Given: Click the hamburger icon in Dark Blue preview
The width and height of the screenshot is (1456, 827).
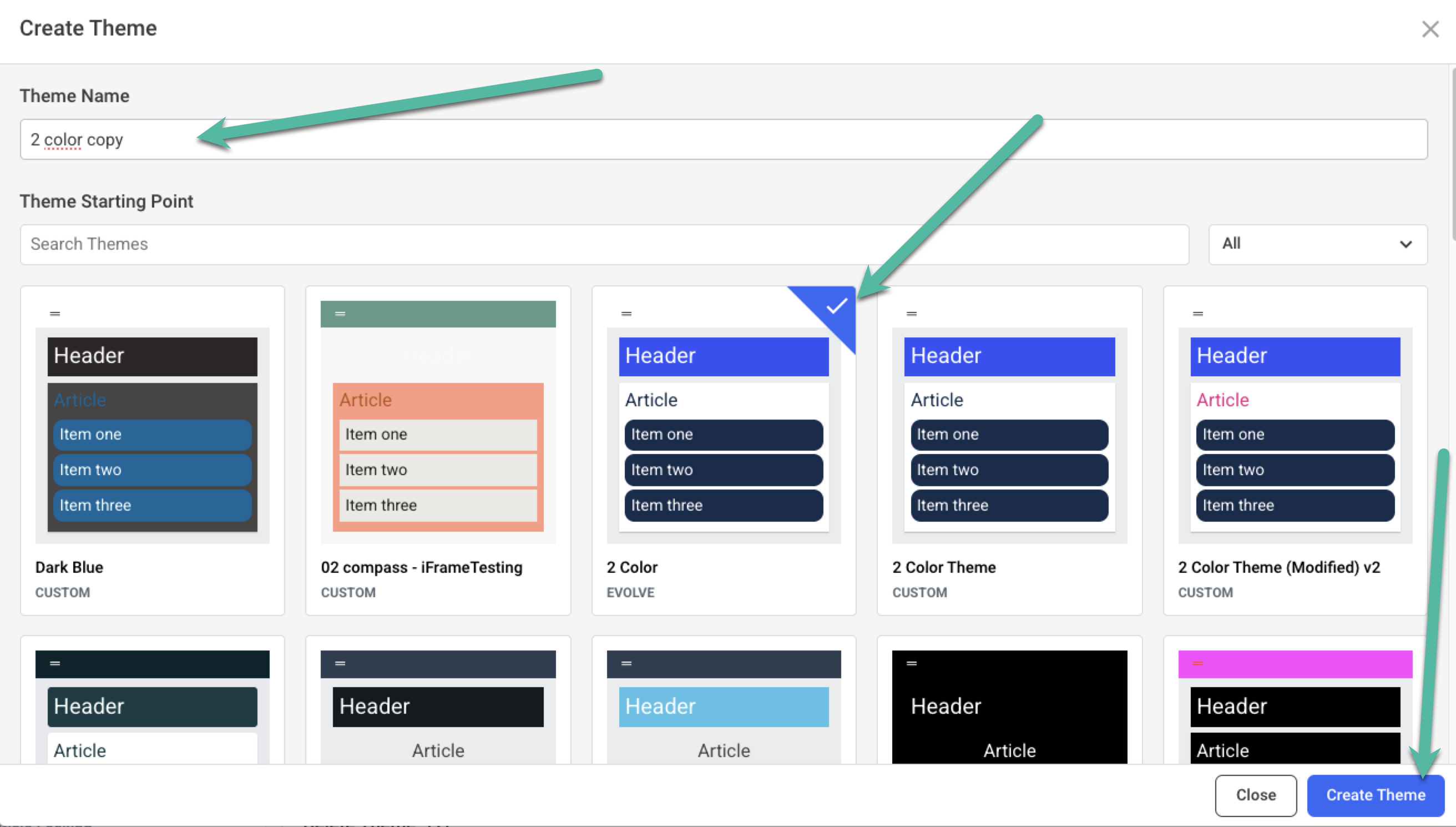Looking at the screenshot, I should pyautogui.click(x=55, y=314).
